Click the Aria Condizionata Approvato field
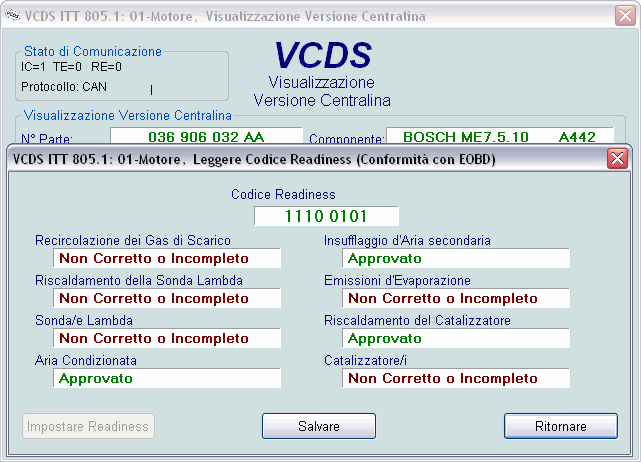Screen dimensions: 641x462 [x=167, y=378]
